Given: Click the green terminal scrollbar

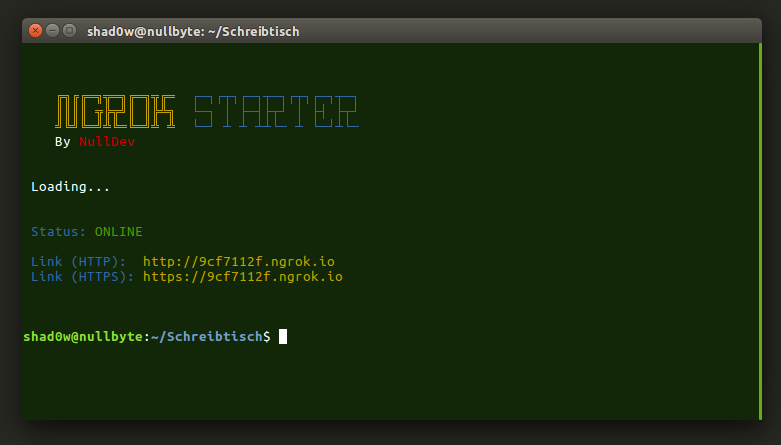Looking at the screenshot, I should tap(760, 231).
